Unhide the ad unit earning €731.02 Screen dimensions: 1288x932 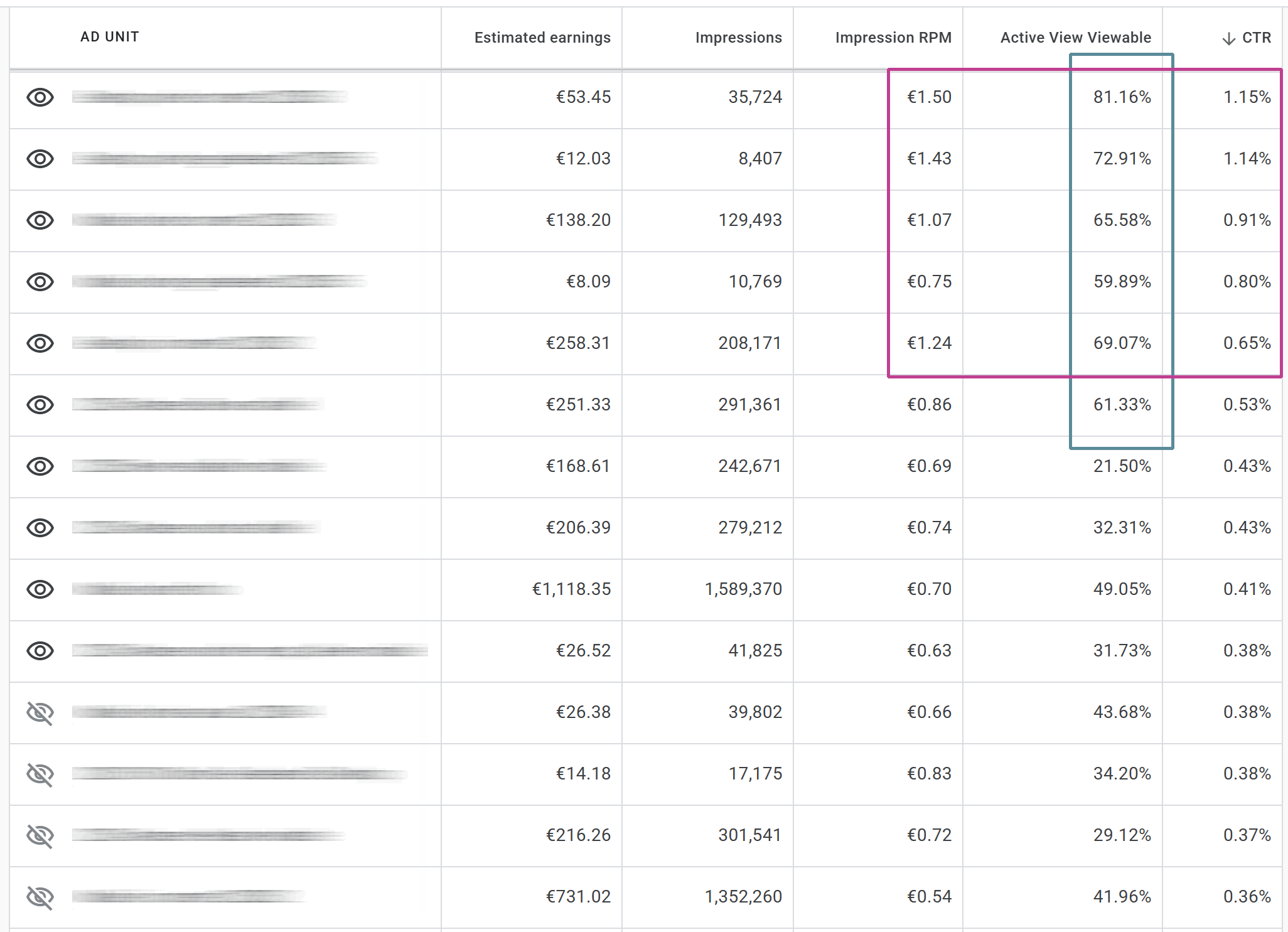coord(40,897)
